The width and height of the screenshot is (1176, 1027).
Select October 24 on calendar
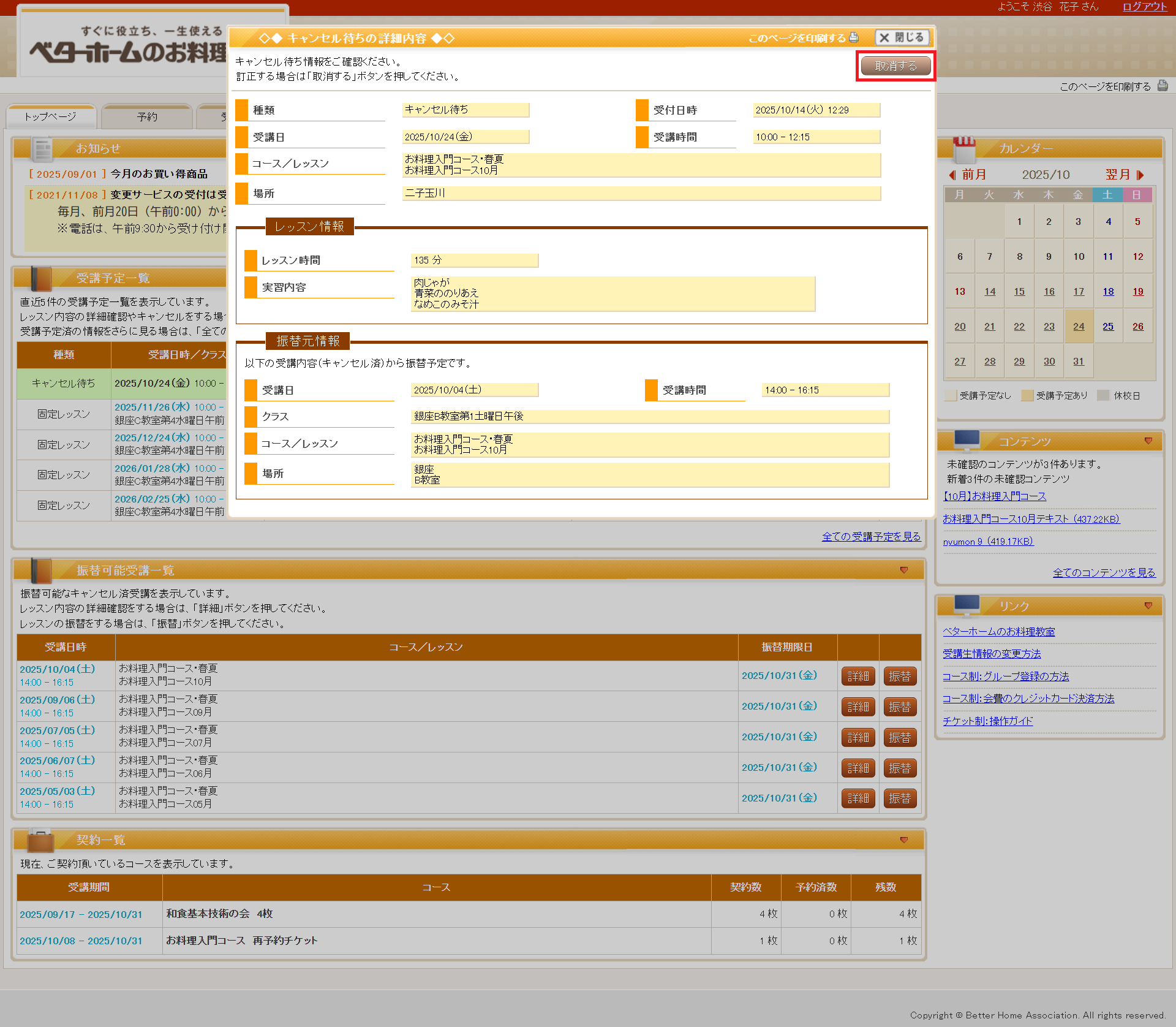pos(1078,327)
